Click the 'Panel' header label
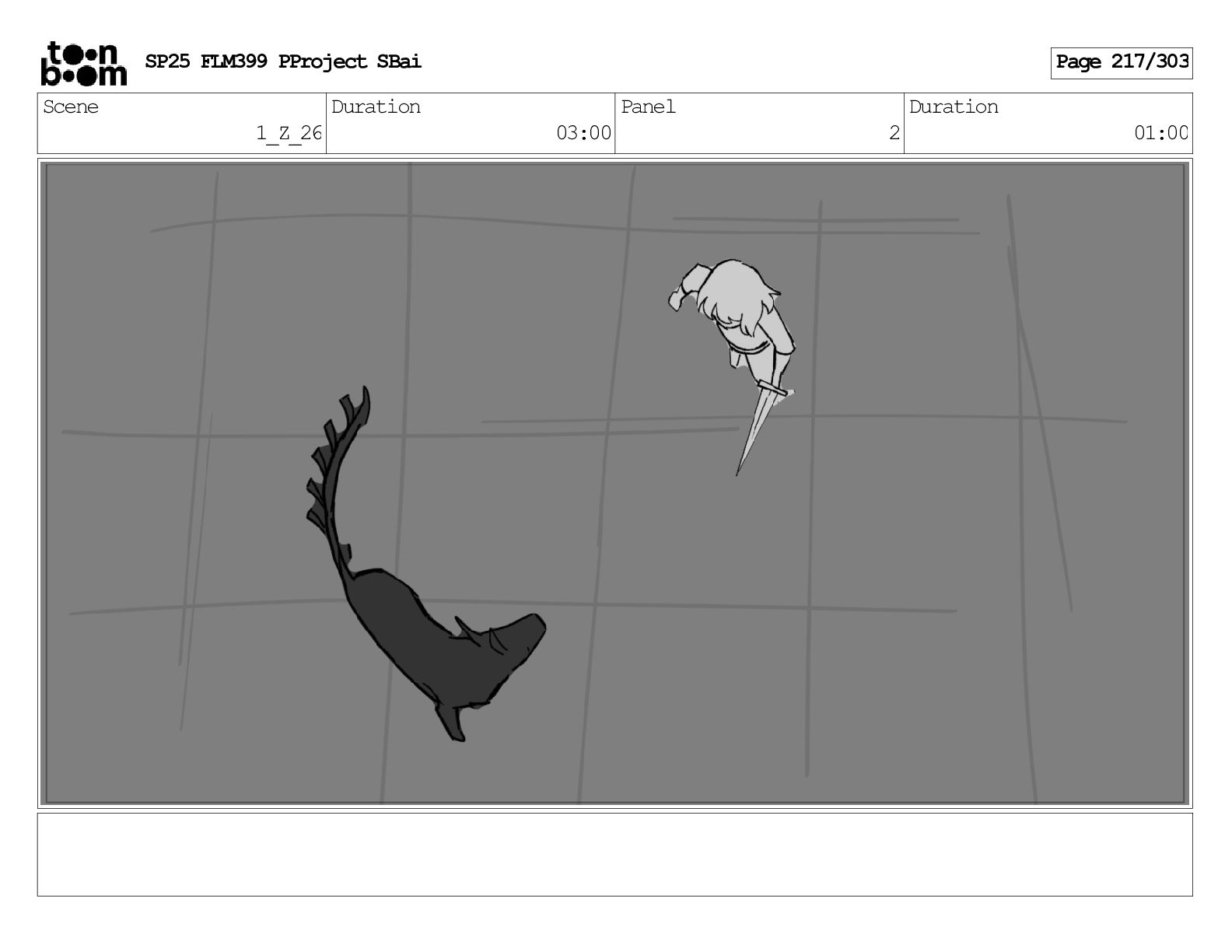This screenshot has height=952, width=1232. [648, 107]
